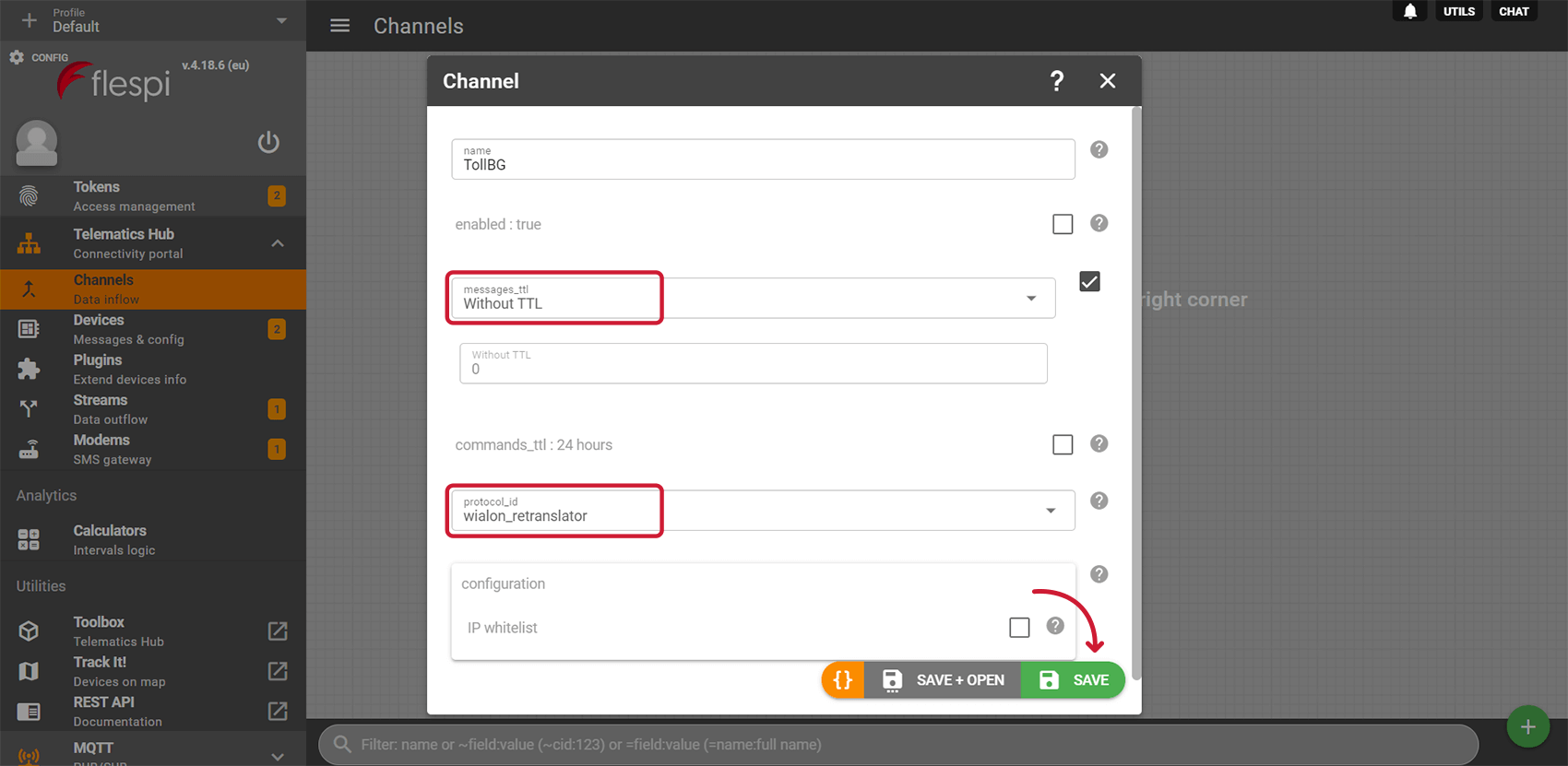This screenshot has height=766, width=1568.
Task: Select Channels Data inflow item
Action: click(152, 289)
